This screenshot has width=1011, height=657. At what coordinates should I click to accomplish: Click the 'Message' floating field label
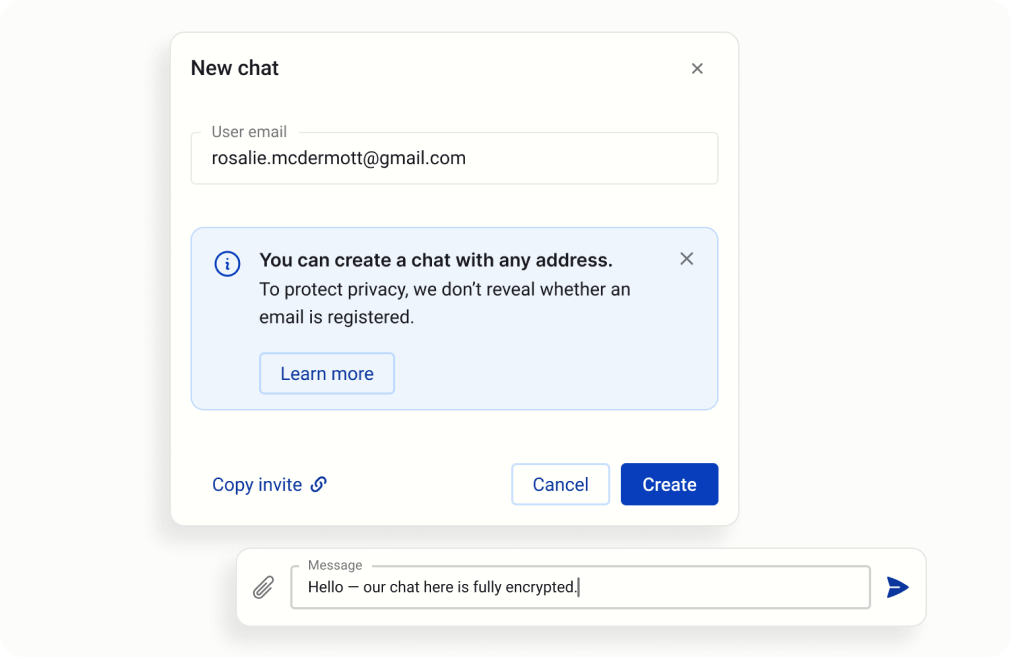point(335,565)
